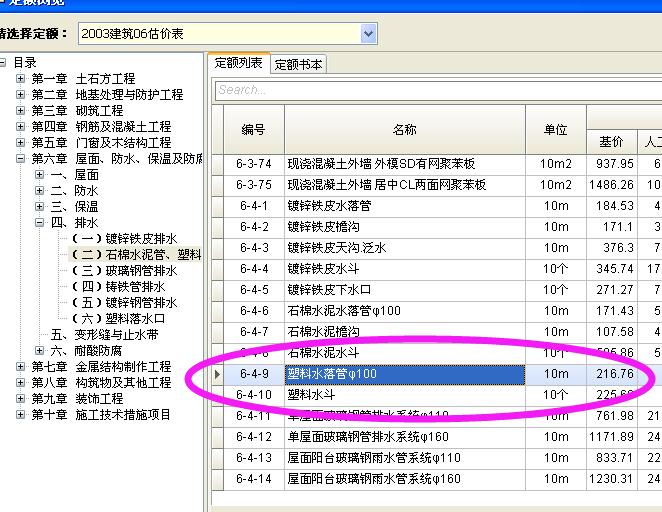Viewport: 662px width, 512px height.
Task: Select 石棉水泥水斗 row
Action: (x=437, y=353)
